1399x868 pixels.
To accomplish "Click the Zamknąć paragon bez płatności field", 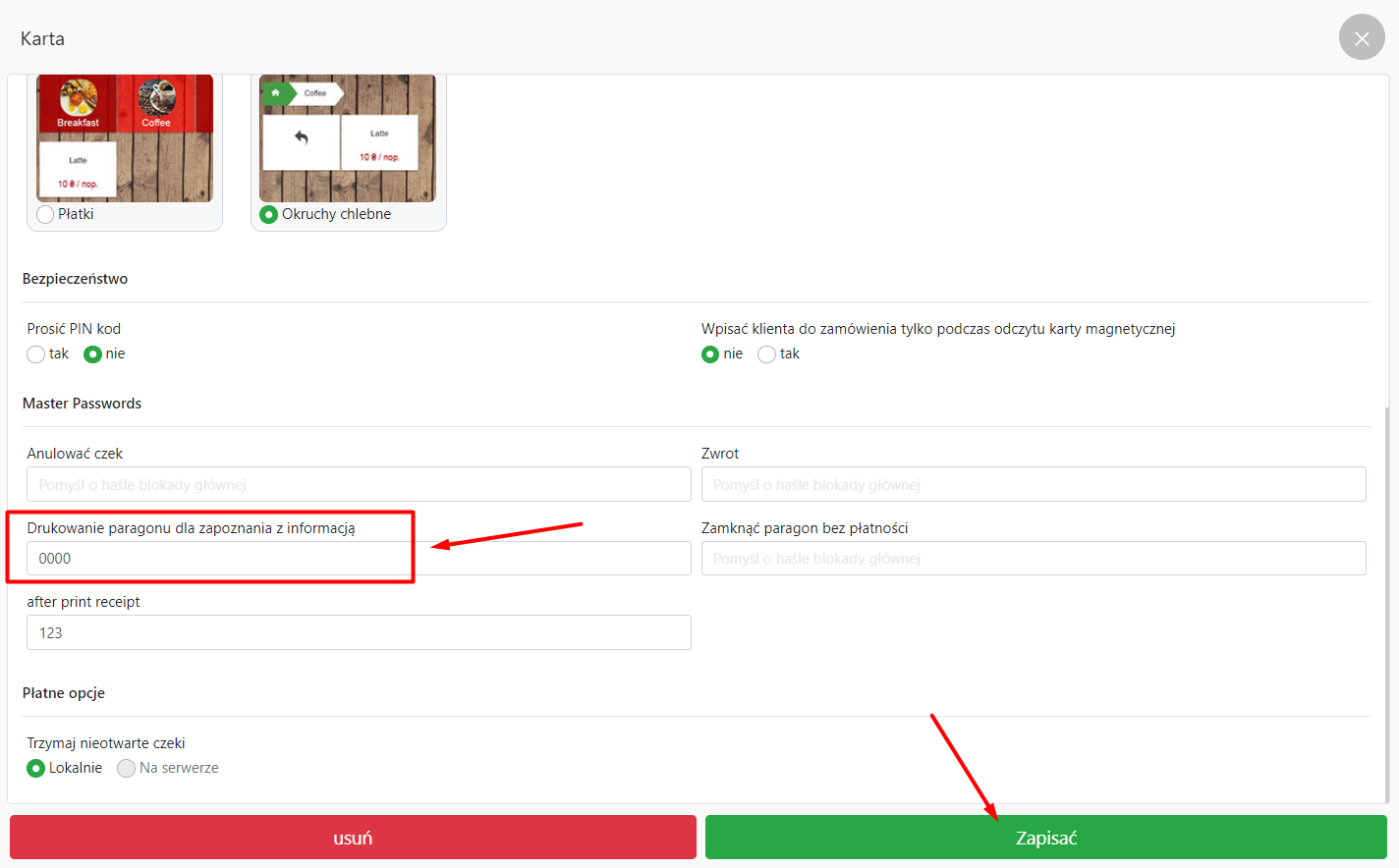I will [x=1033, y=559].
